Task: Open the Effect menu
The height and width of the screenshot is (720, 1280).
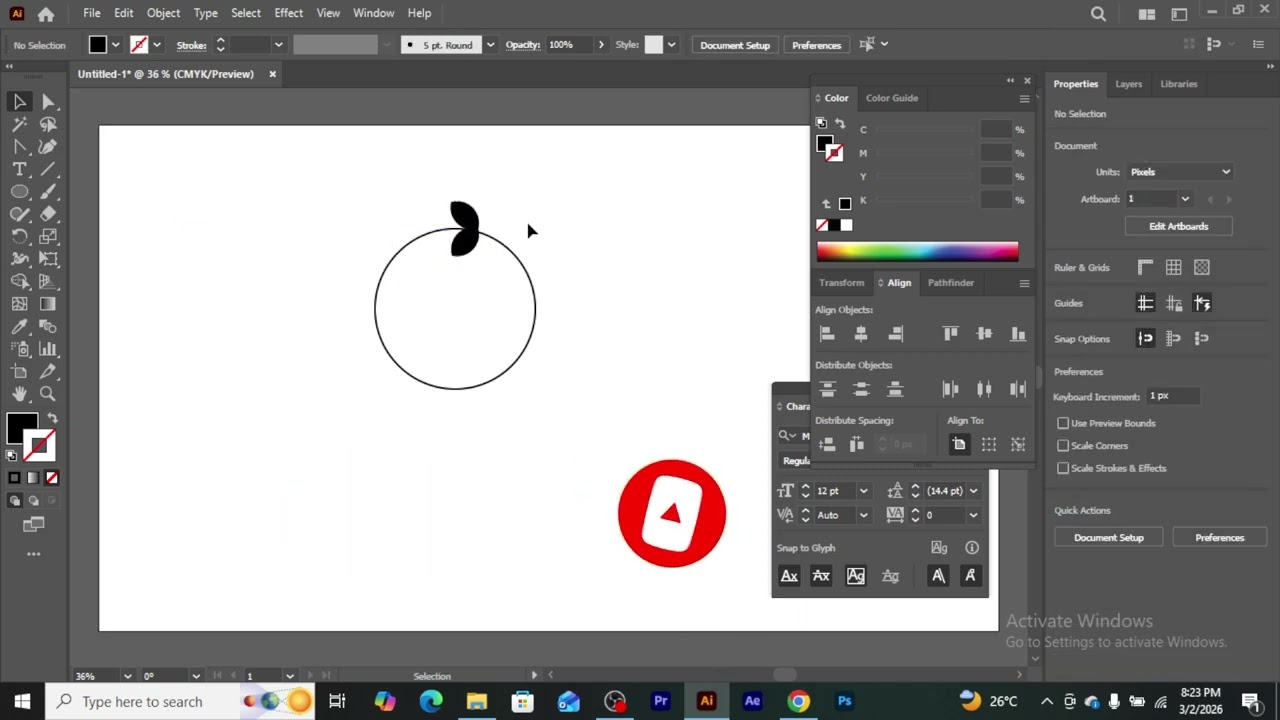Action: (288, 13)
